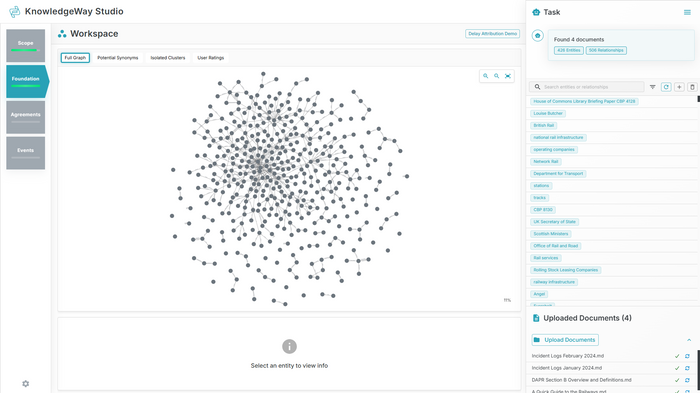The image size is (700, 393).
Task: Click the KnowledgeWay Studio logo icon
Action: point(15,12)
